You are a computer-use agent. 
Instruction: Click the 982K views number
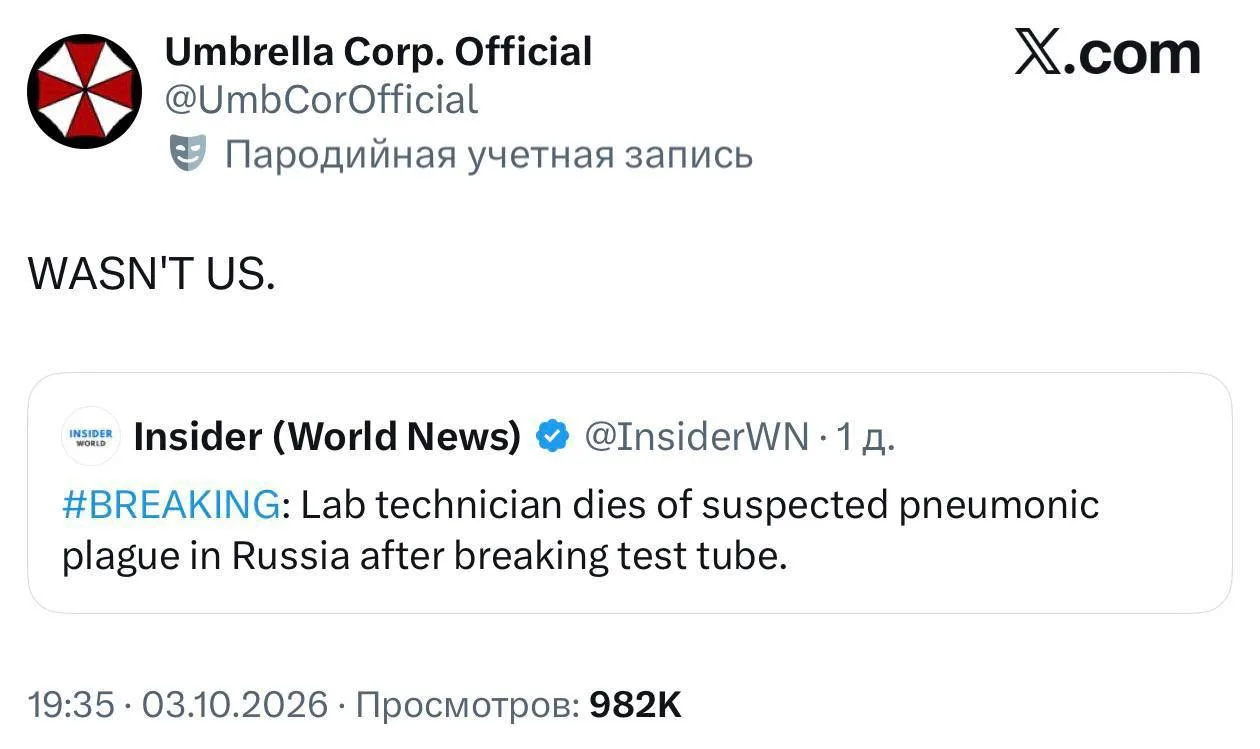tap(636, 705)
